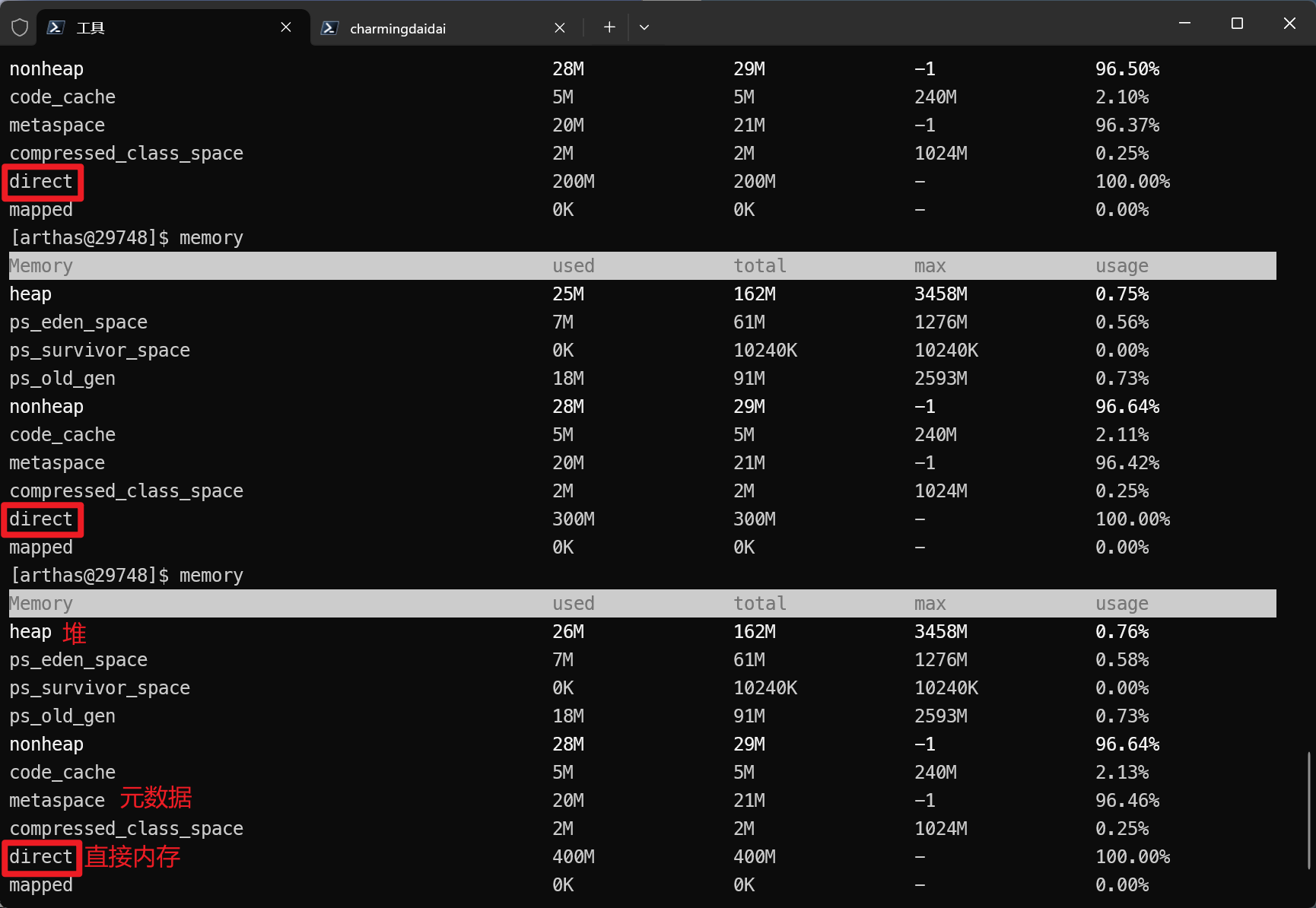
Task: Click the 96.50% nonheap usage value
Action: [1127, 69]
